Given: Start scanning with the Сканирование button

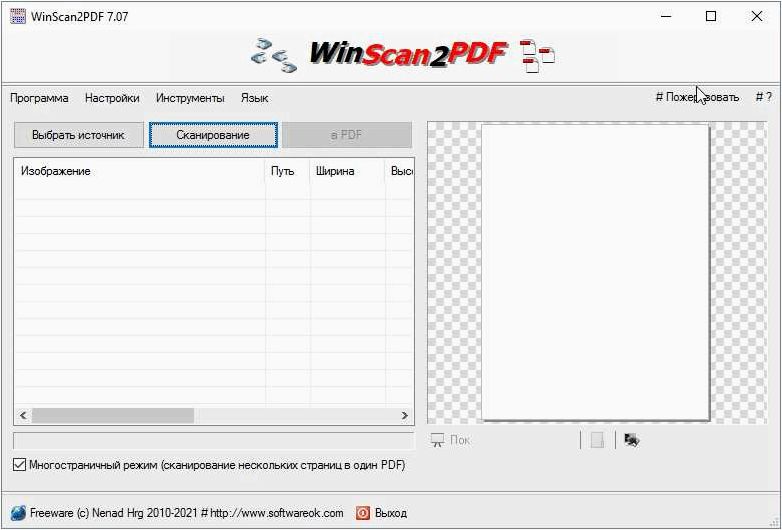Looking at the screenshot, I should pyautogui.click(x=213, y=135).
